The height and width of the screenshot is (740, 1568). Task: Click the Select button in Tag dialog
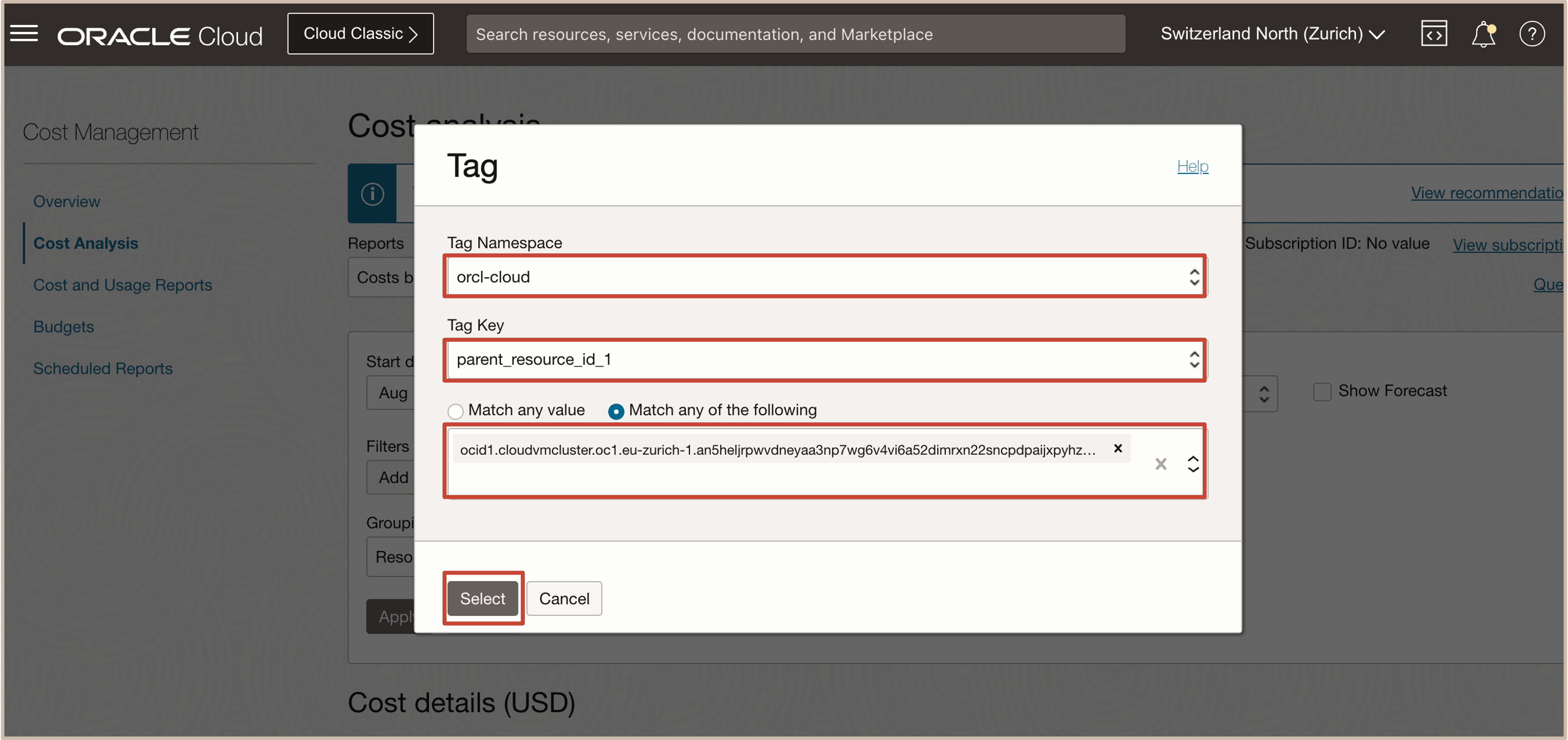[482, 598]
